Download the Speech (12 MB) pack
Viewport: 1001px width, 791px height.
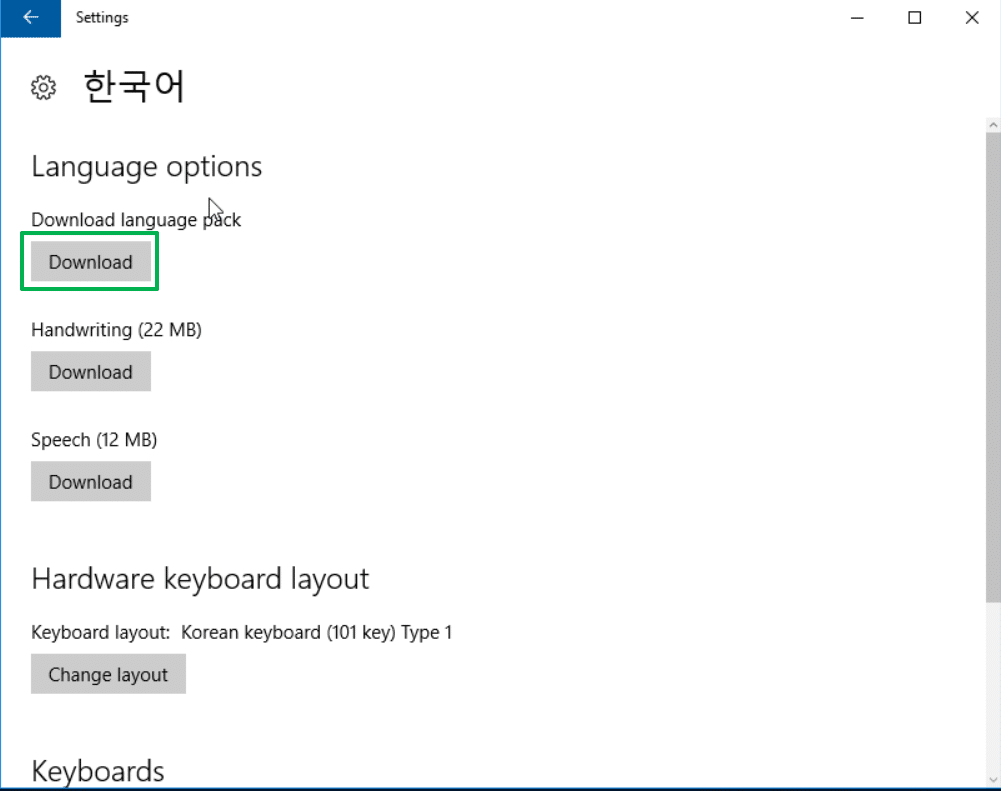(x=90, y=481)
